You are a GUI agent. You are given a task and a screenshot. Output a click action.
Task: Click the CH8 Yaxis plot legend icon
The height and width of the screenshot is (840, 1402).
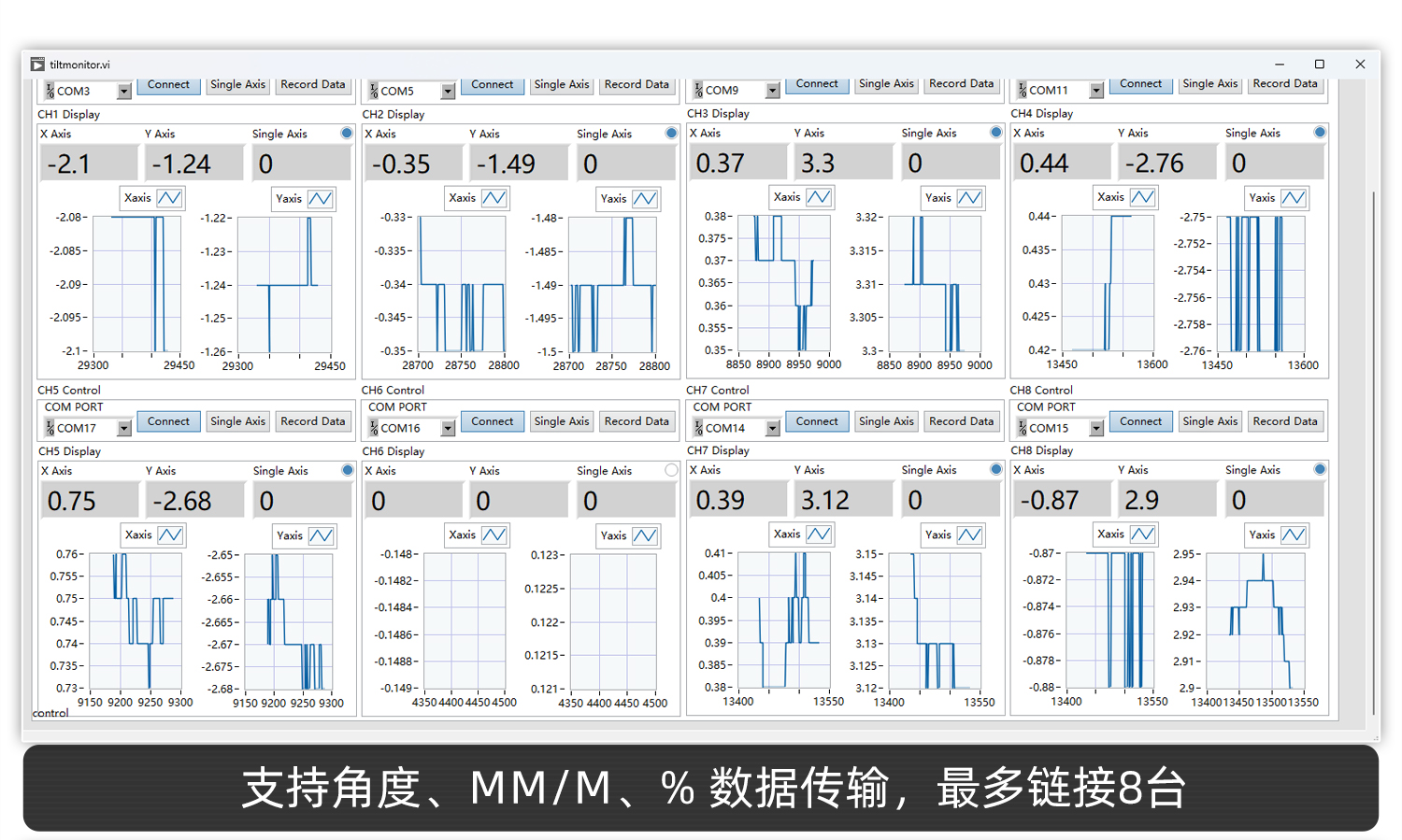pyautogui.click(x=1294, y=535)
